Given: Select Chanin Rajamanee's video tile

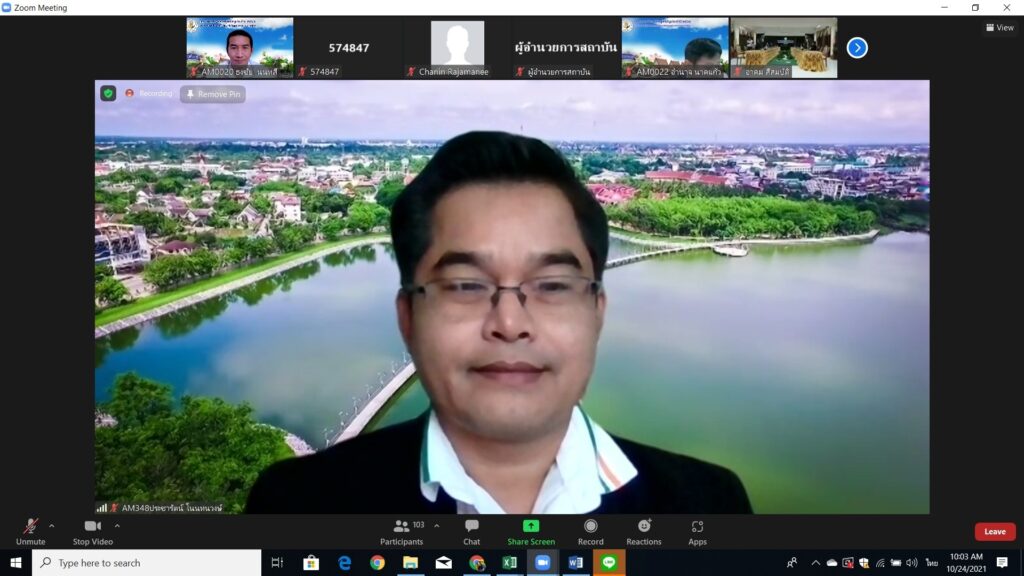Looking at the screenshot, I should click(457, 48).
